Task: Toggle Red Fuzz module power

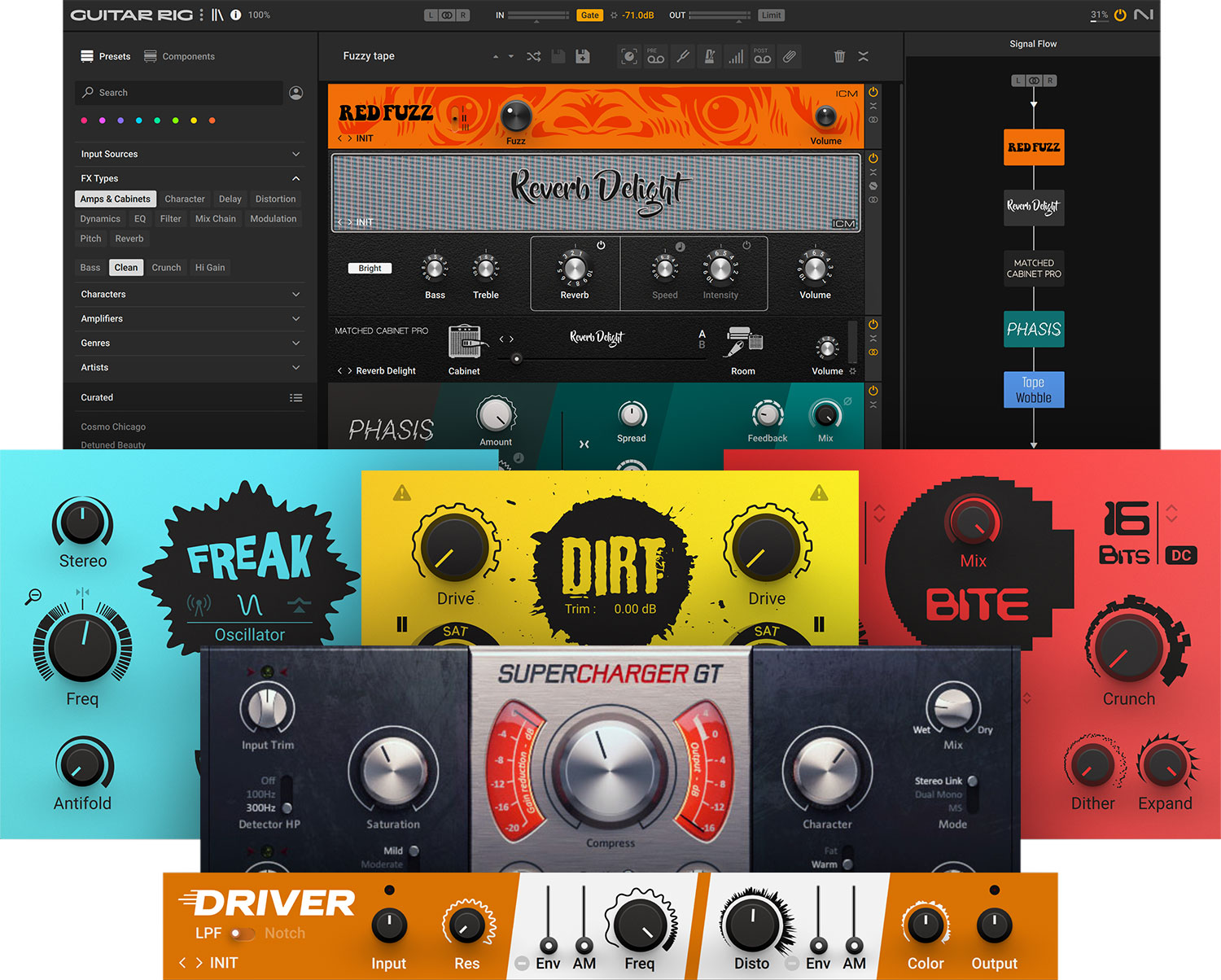Action: point(873,92)
